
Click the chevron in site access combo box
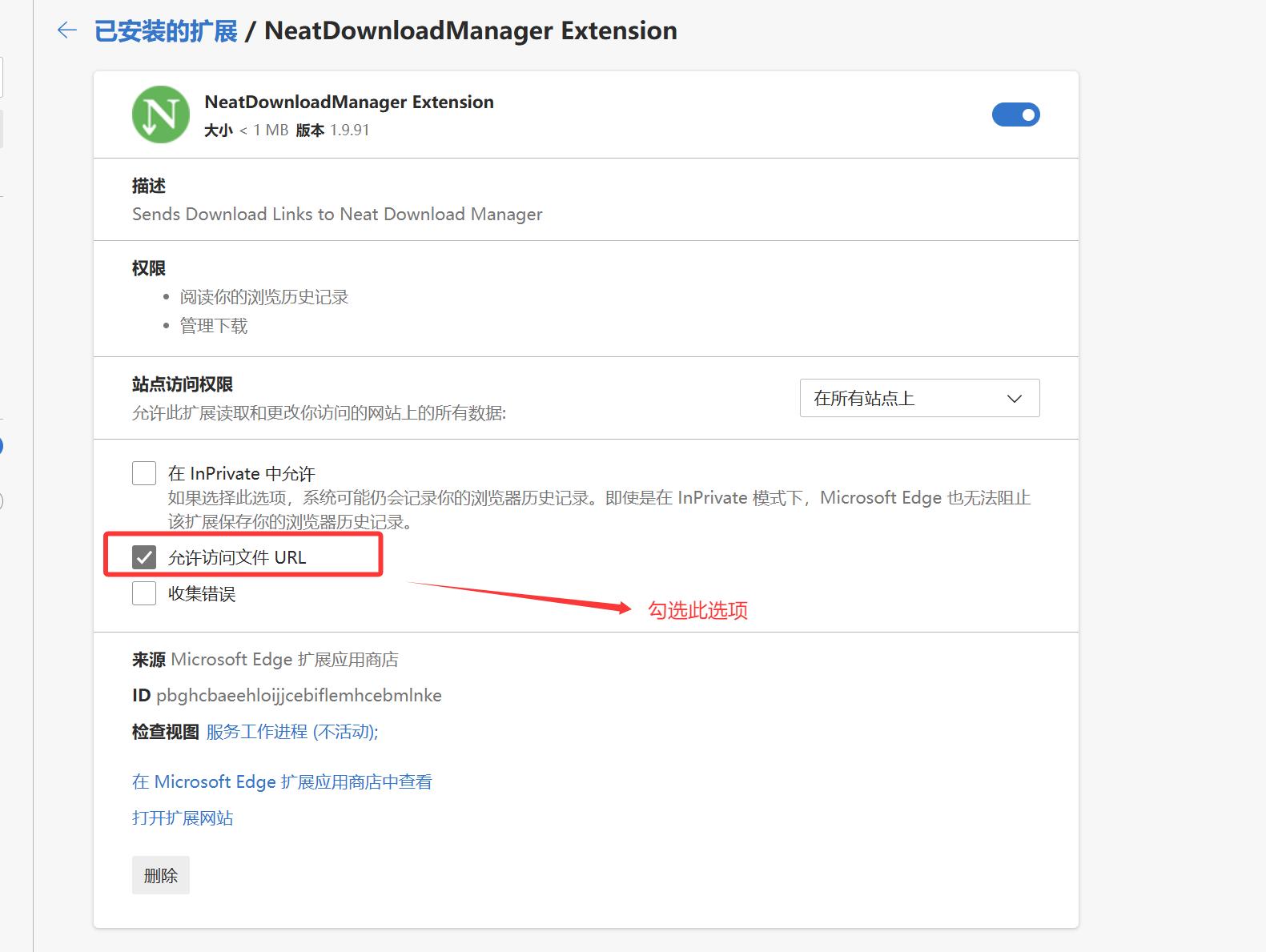click(x=1015, y=399)
